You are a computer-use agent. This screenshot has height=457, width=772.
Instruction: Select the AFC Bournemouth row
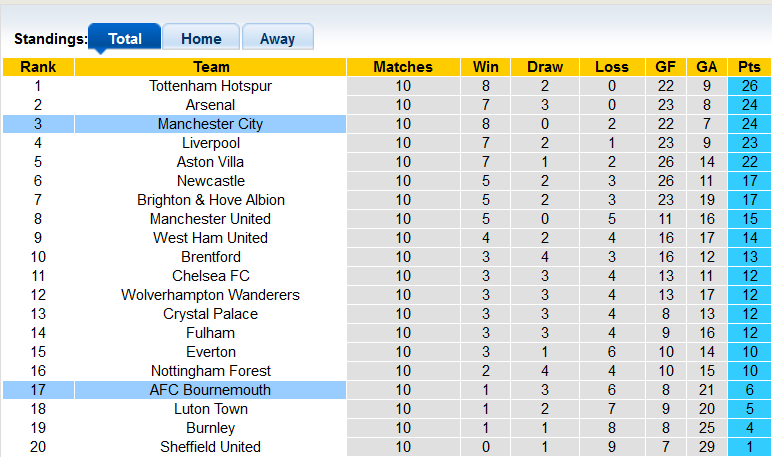[211, 390]
